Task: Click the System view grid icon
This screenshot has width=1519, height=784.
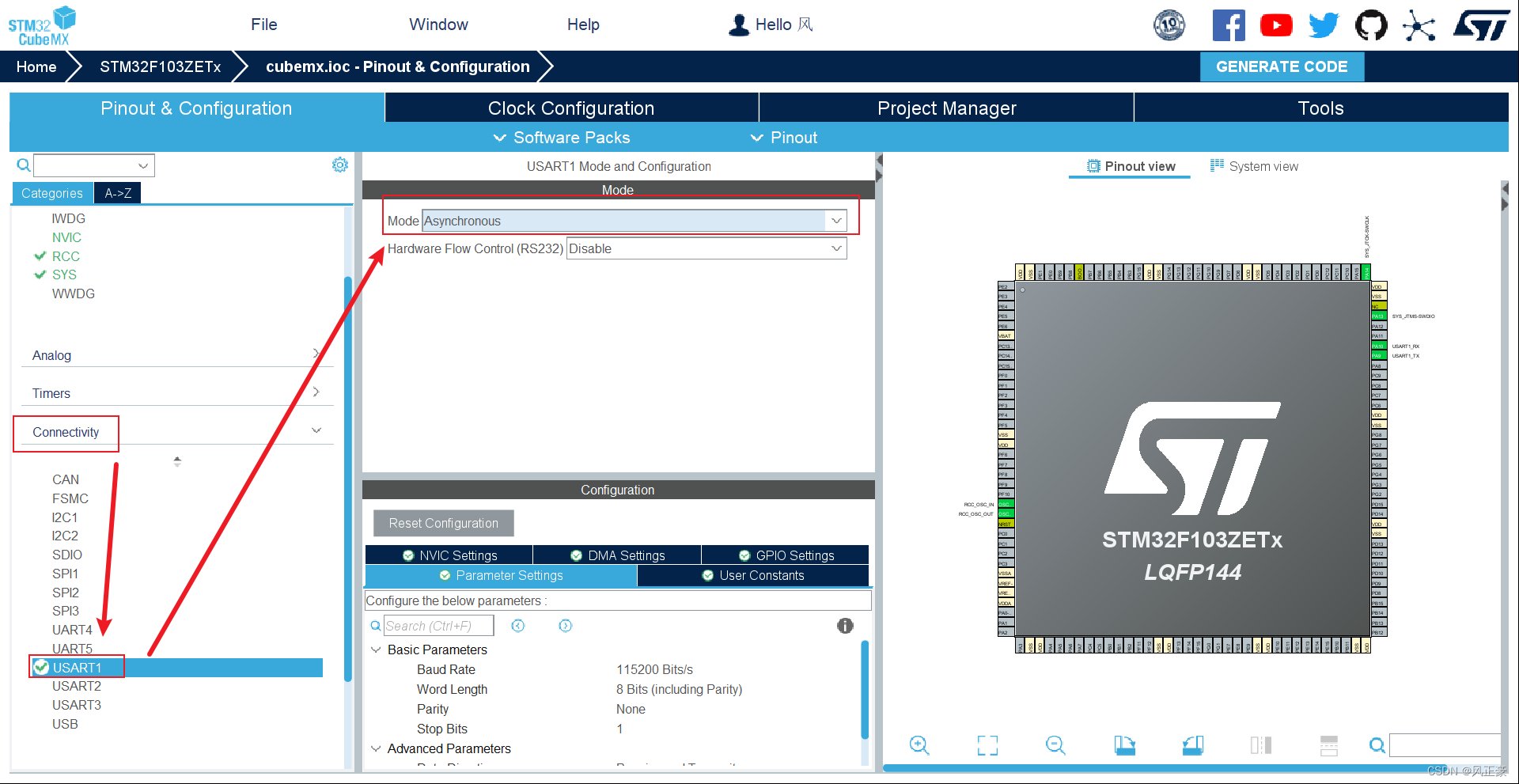Action: (x=1217, y=165)
